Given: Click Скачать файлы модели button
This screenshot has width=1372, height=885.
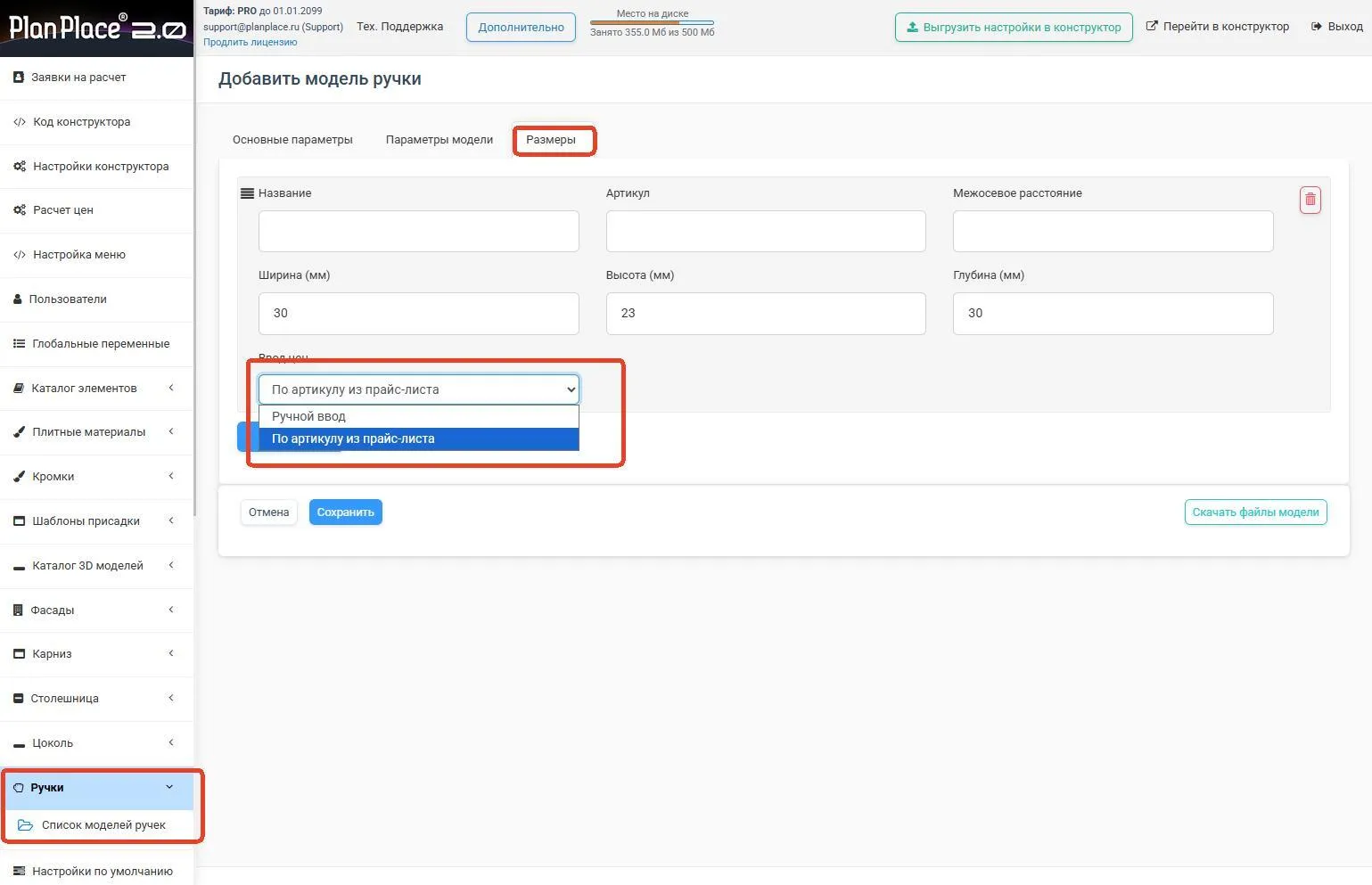Looking at the screenshot, I should point(1255,512).
